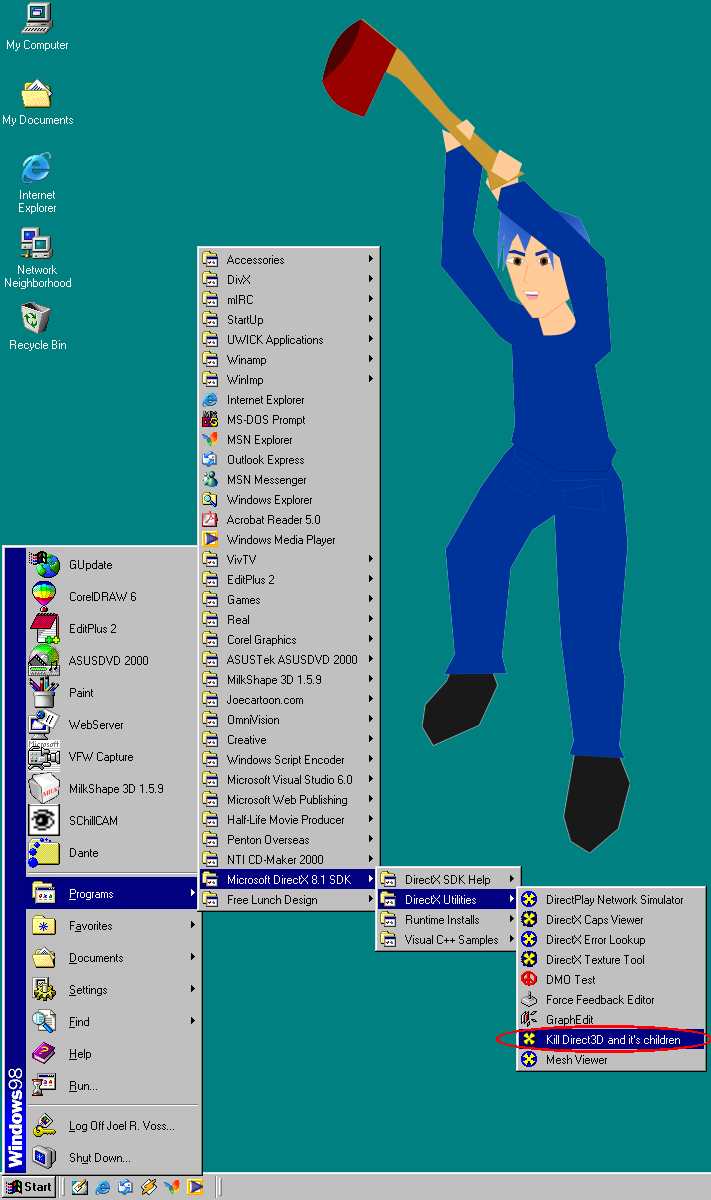Launch MilkShape 3D 1.5.9 pinned shortcut
Image resolution: width=711 pixels, height=1200 pixels.
coord(113,789)
